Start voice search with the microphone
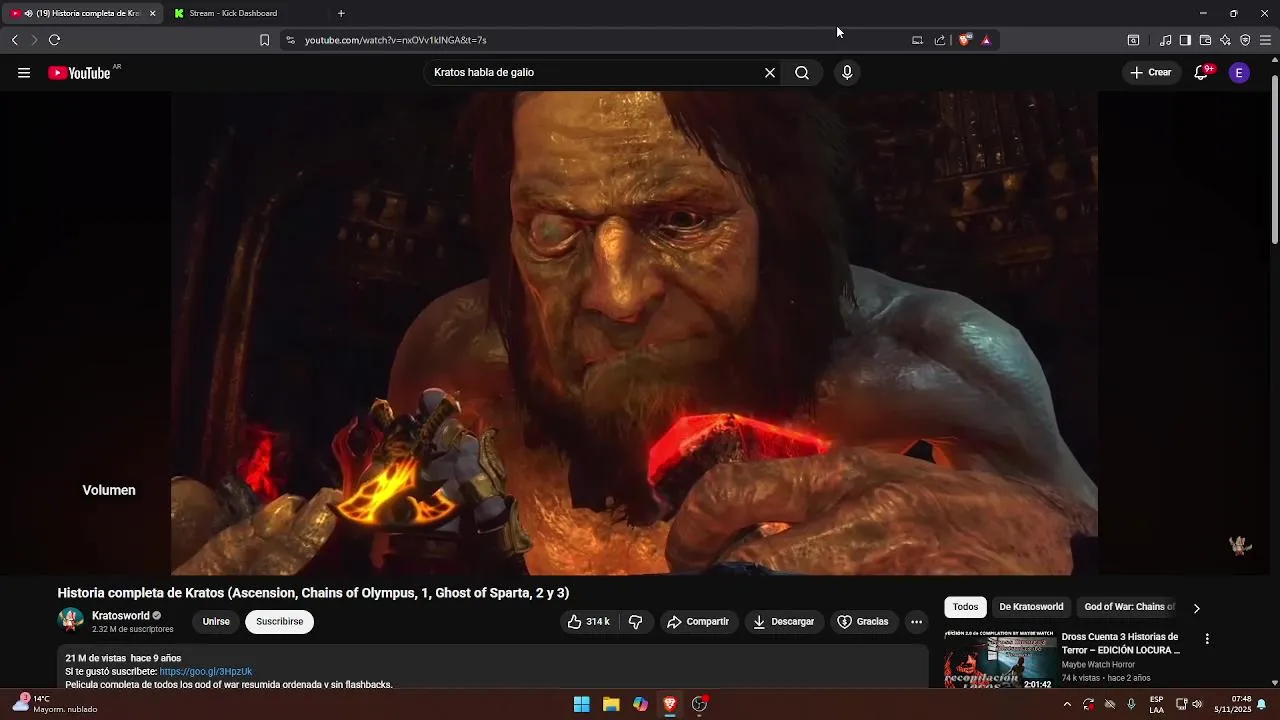This screenshot has width=1280, height=720. [847, 73]
